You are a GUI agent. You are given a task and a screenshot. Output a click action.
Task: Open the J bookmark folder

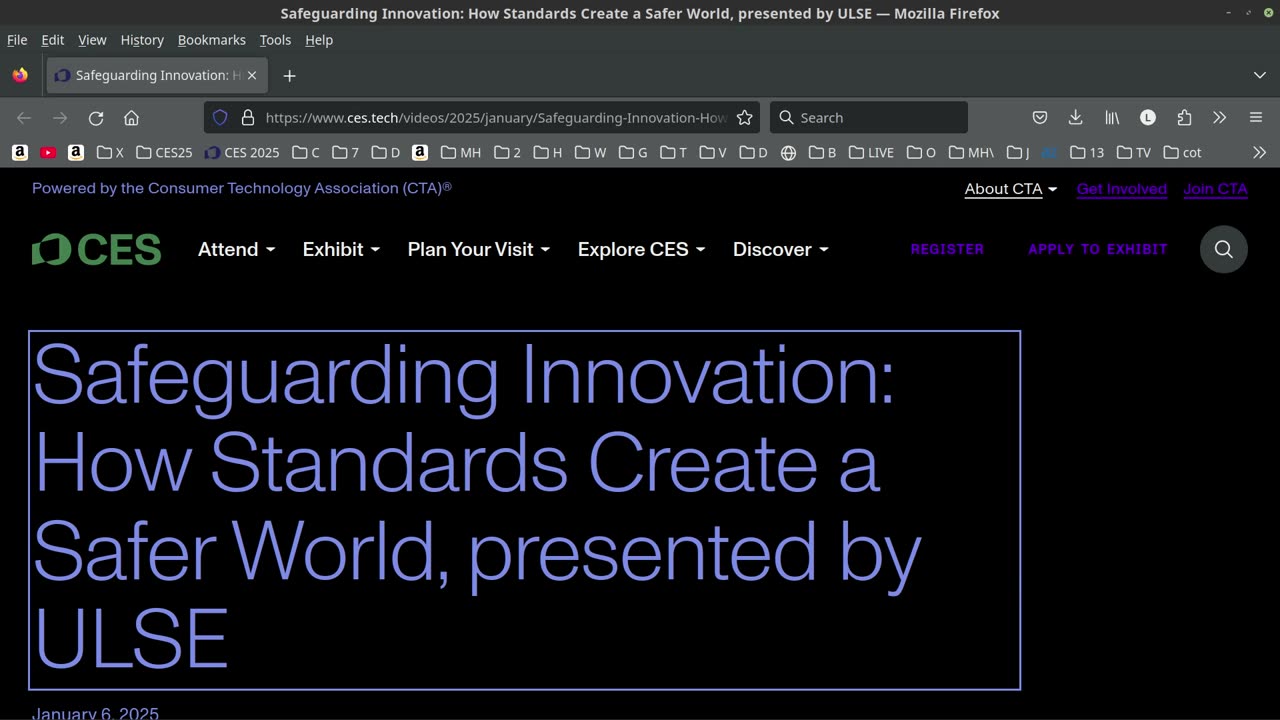coord(1018,153)
